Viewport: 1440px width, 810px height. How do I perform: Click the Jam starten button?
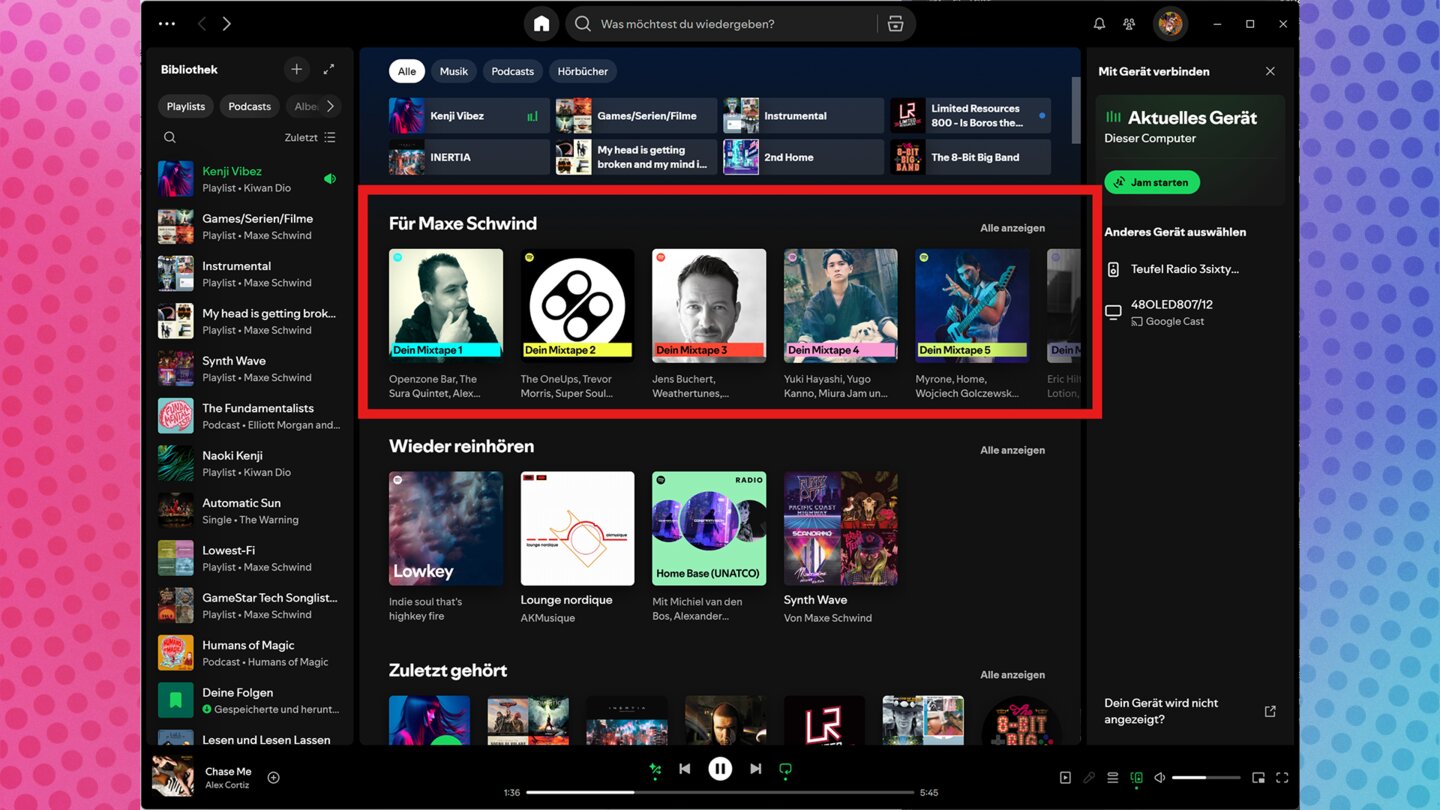[x=1152, y=183]
